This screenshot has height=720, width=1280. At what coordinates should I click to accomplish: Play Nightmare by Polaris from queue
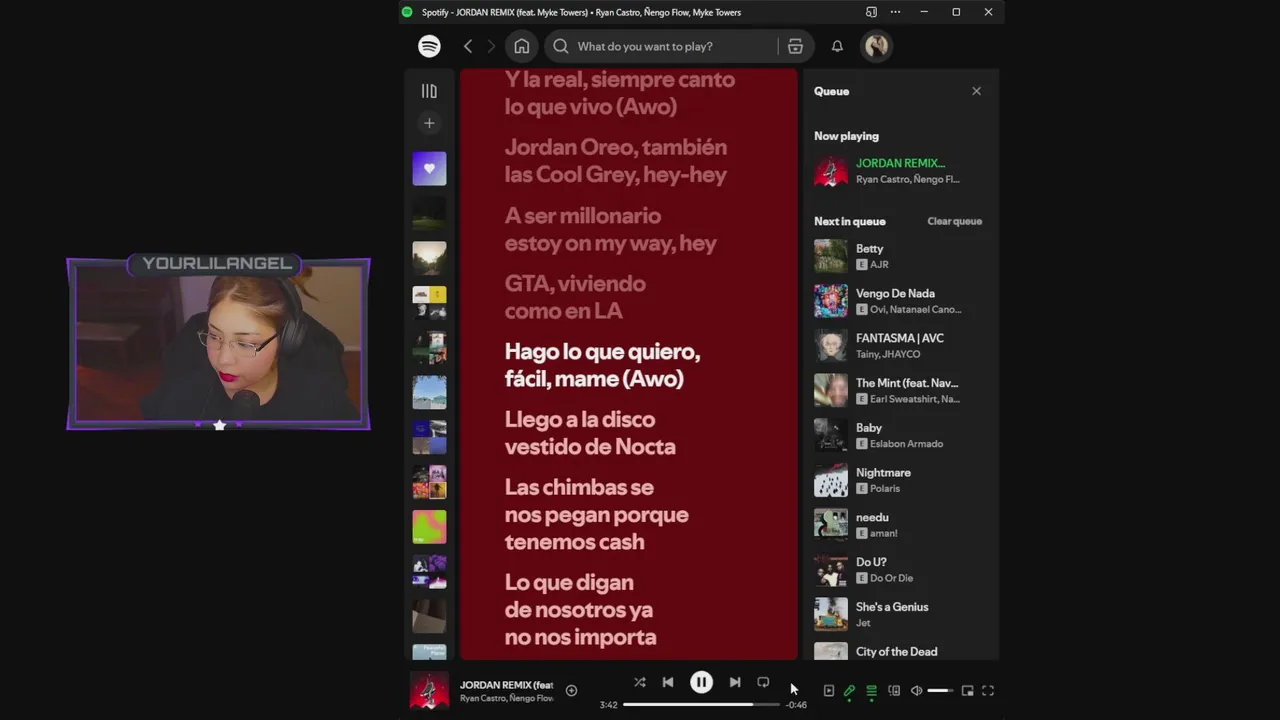(900, 480)
